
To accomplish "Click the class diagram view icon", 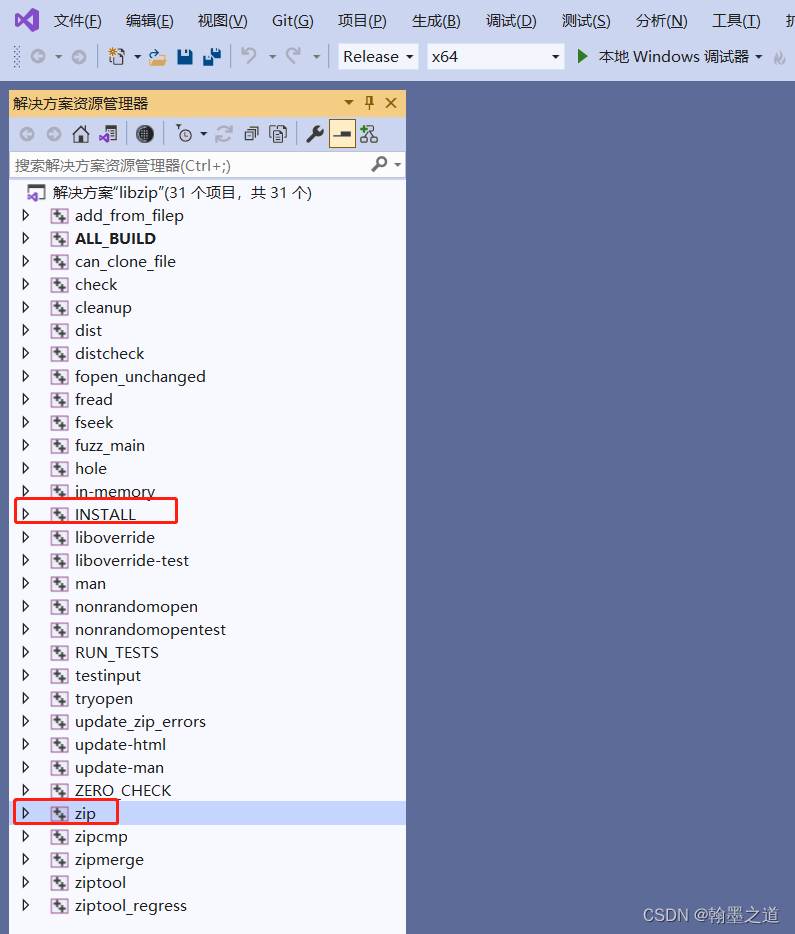I will click(369, 134).
